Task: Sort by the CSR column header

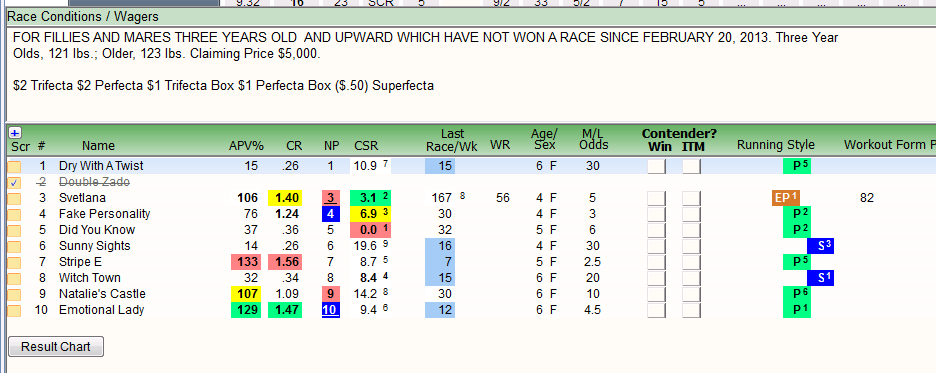Action: click(366, 146)
